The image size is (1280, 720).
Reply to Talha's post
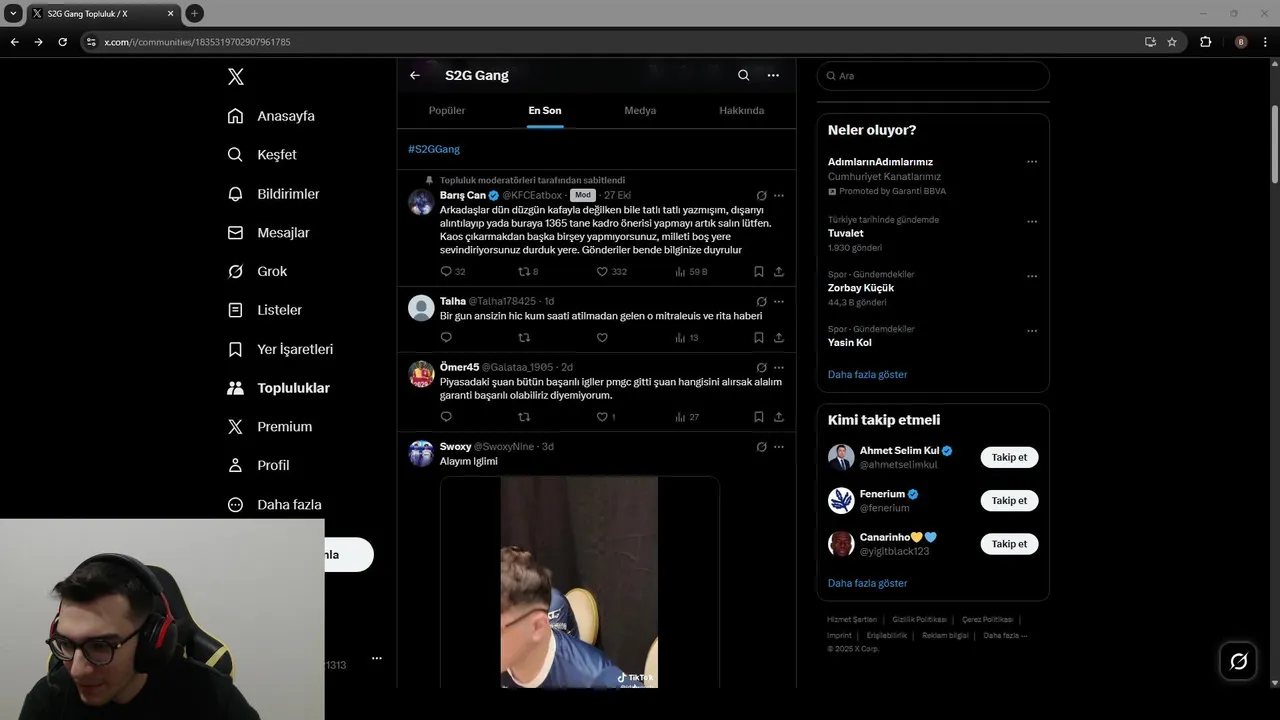tap(446, 337)
